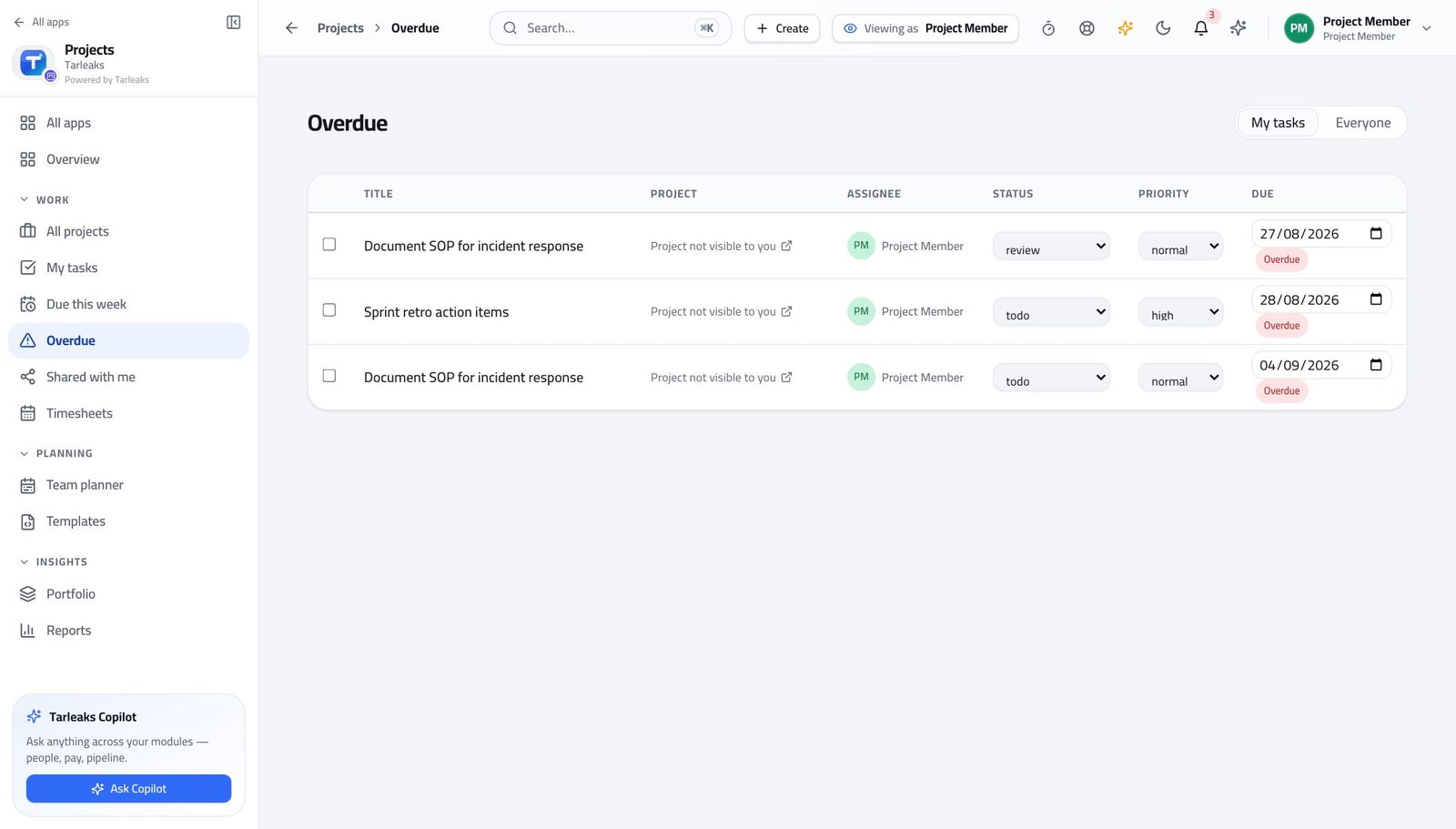Screen dimensions: 1456x829
Task: Open priority dropdown for task due 04/09/2026
Action: (1180, 378)
